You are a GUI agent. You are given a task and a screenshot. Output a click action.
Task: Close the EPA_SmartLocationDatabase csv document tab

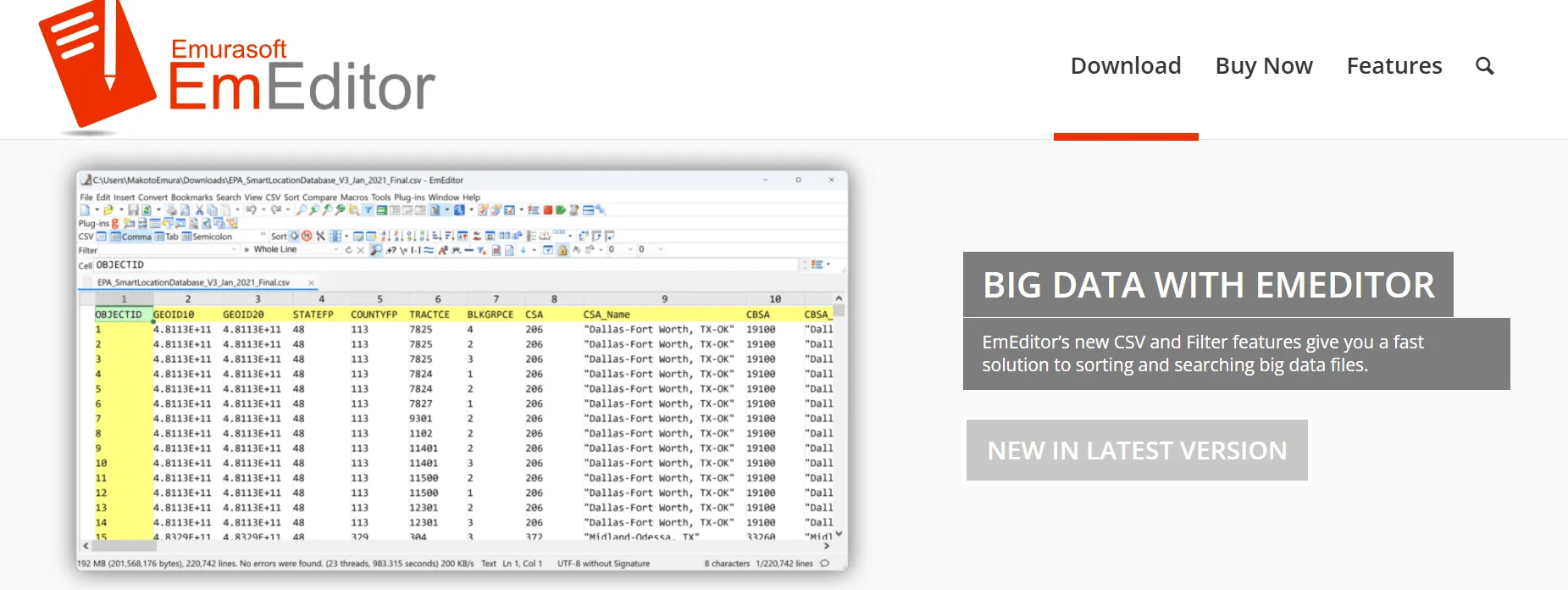coord(311,282)
